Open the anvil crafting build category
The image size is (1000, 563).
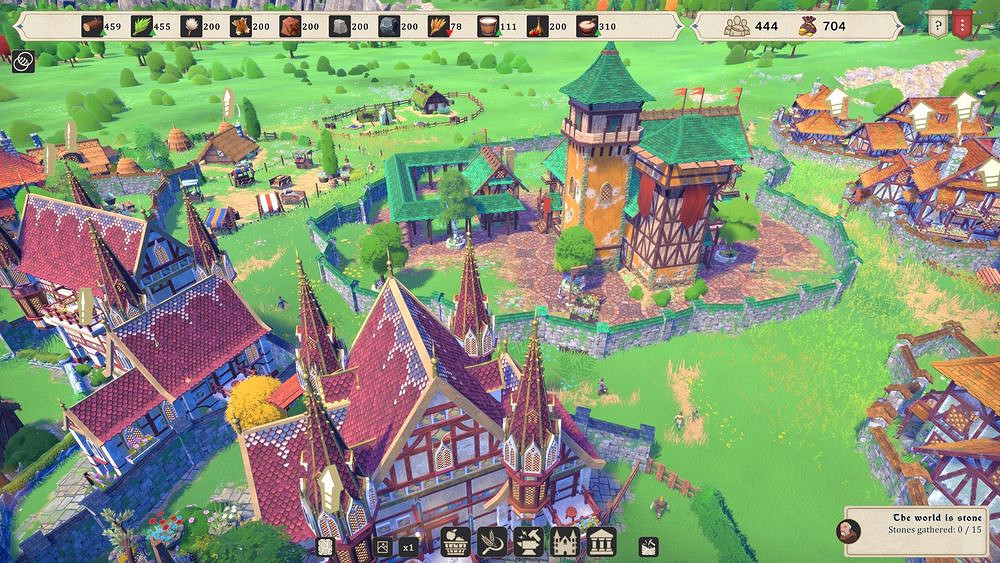528,542
